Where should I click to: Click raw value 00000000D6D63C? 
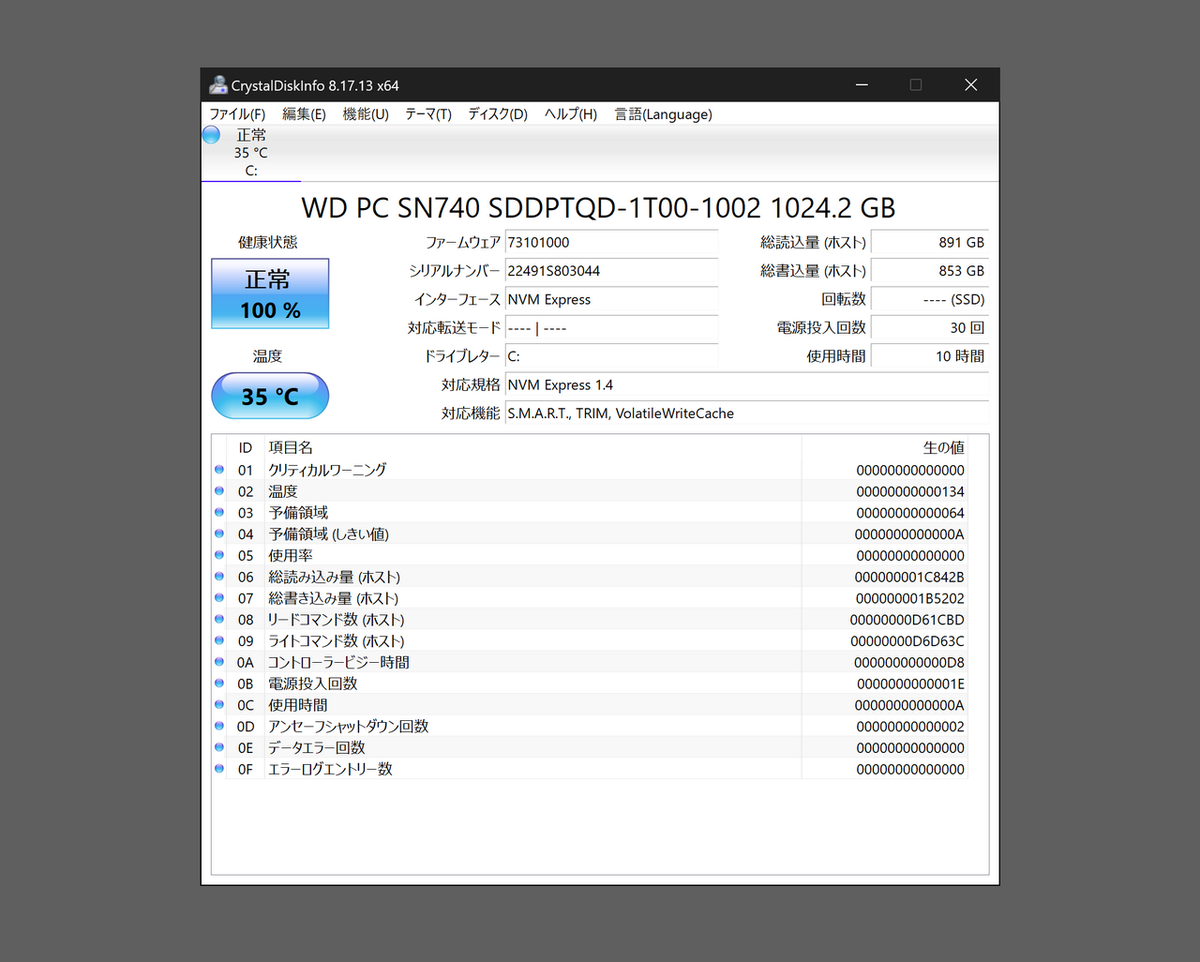907,641
